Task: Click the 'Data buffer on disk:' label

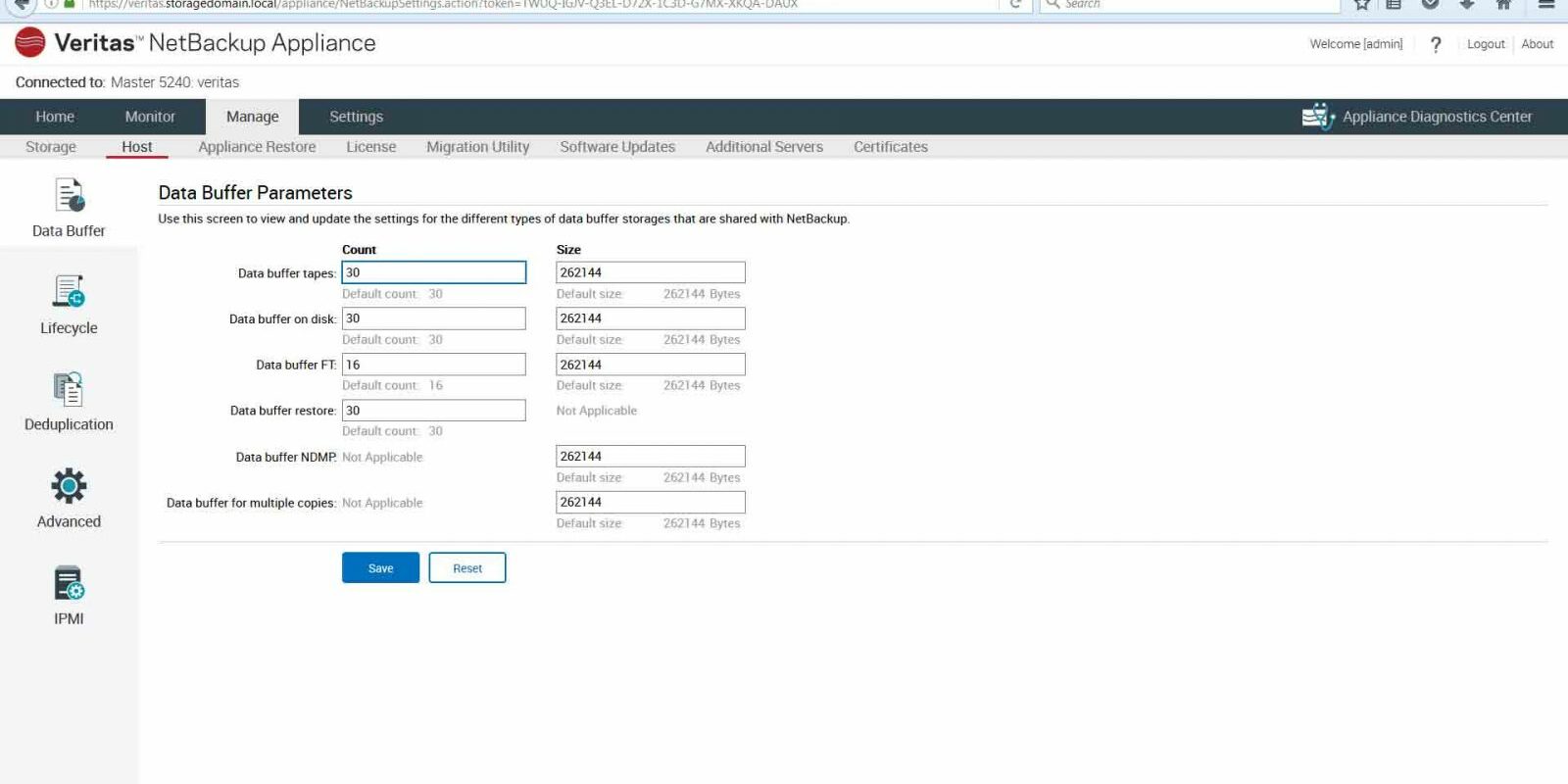Action: click(x=283, y=319)
